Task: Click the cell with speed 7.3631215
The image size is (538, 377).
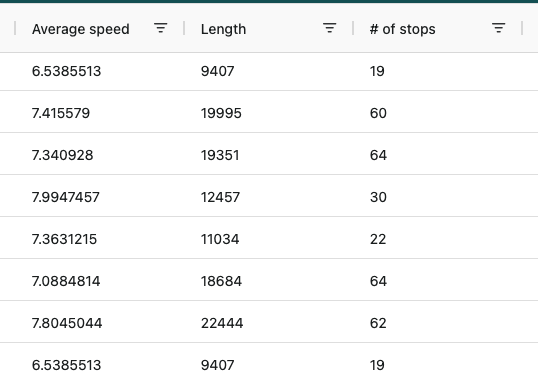Action: (x=100, y=239)
